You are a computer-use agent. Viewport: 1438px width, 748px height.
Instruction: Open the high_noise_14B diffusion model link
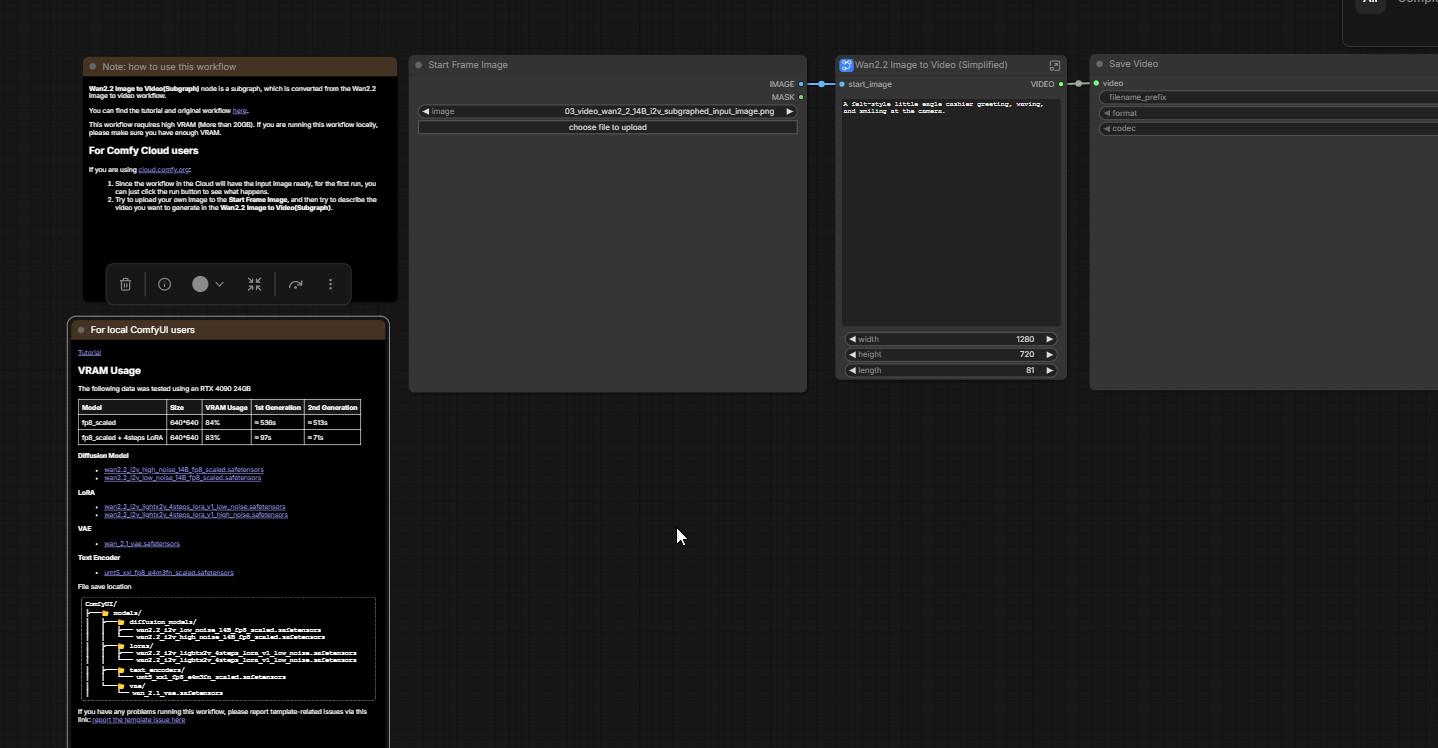click(184, 469)
